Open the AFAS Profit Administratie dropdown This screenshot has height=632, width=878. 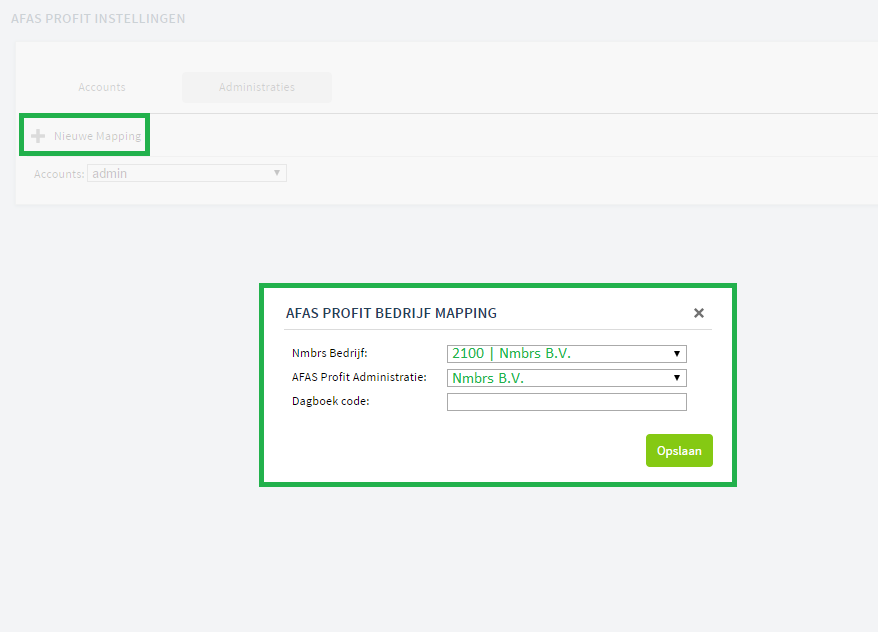567,378
